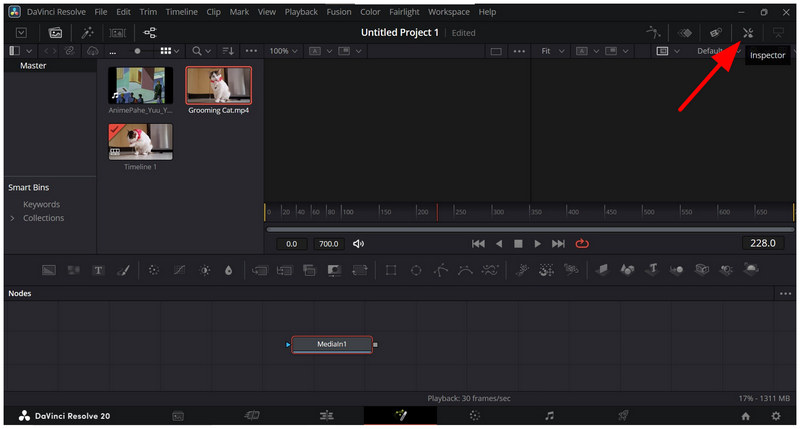Open the Timeline menu

pos(182,12)
